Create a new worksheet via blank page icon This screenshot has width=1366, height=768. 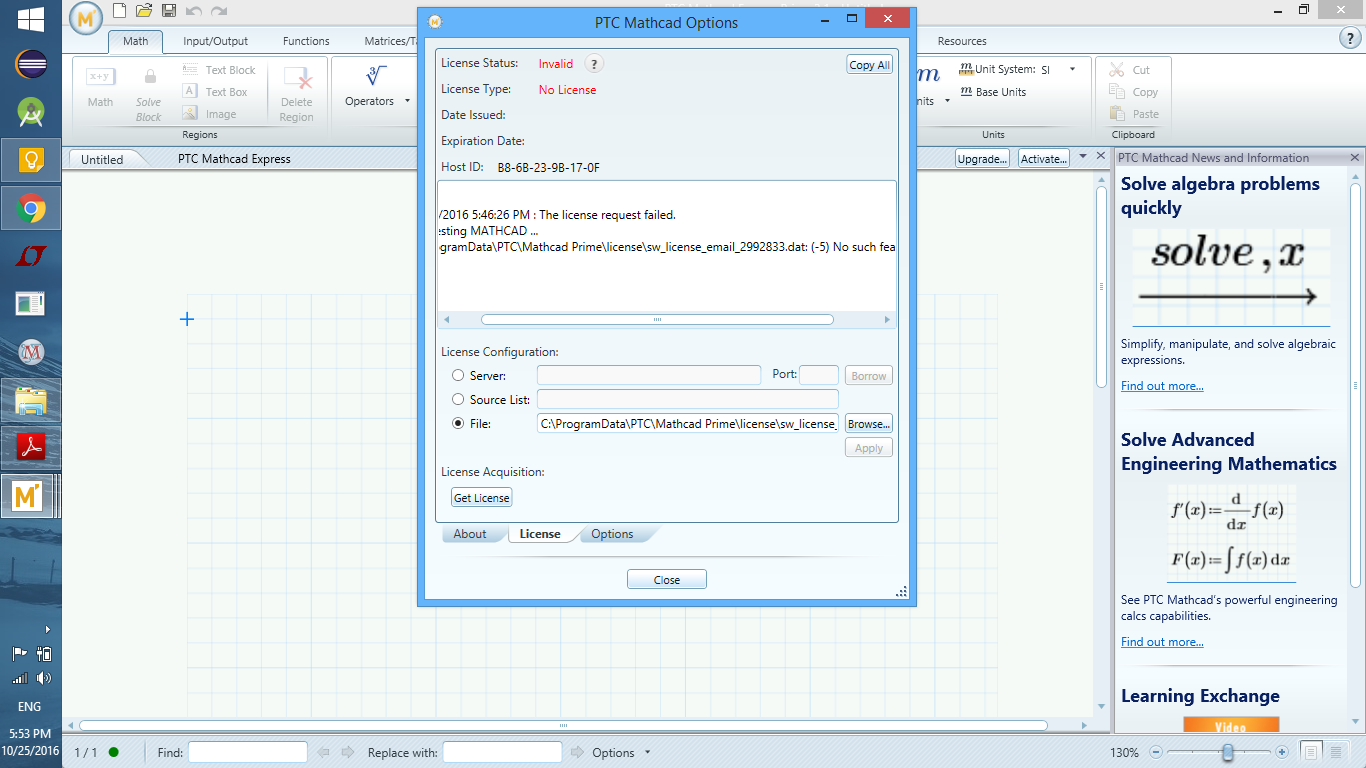click(x=120, y=11)
